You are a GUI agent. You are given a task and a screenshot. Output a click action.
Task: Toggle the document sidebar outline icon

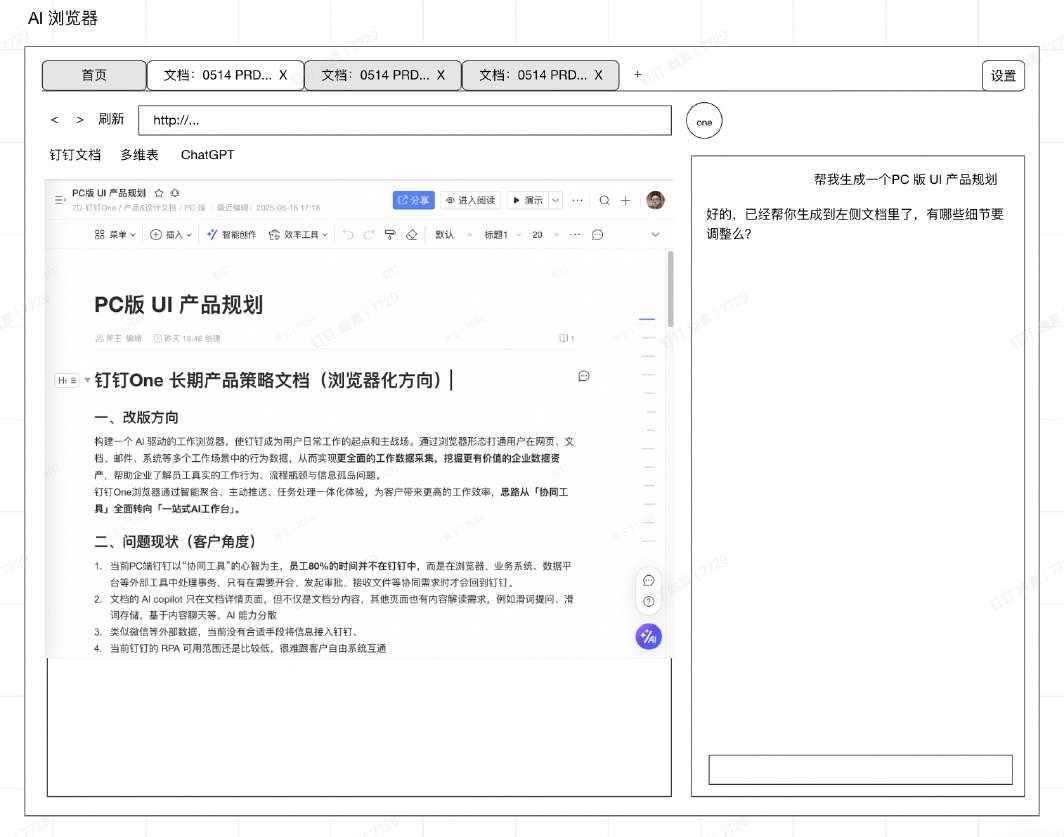pyautogui.click(x=60, y=200)
